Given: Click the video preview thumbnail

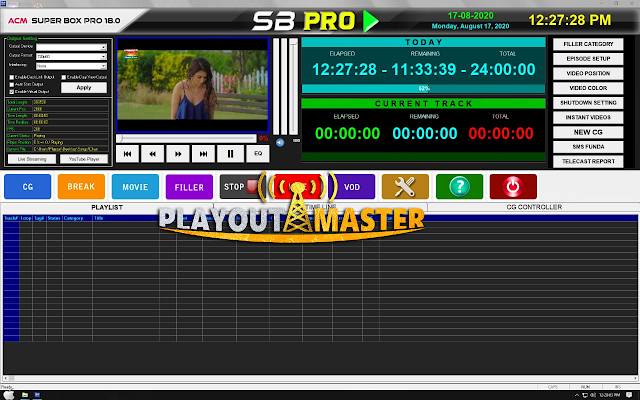Looking at the screenshot, I should click(x=193, y=85).
